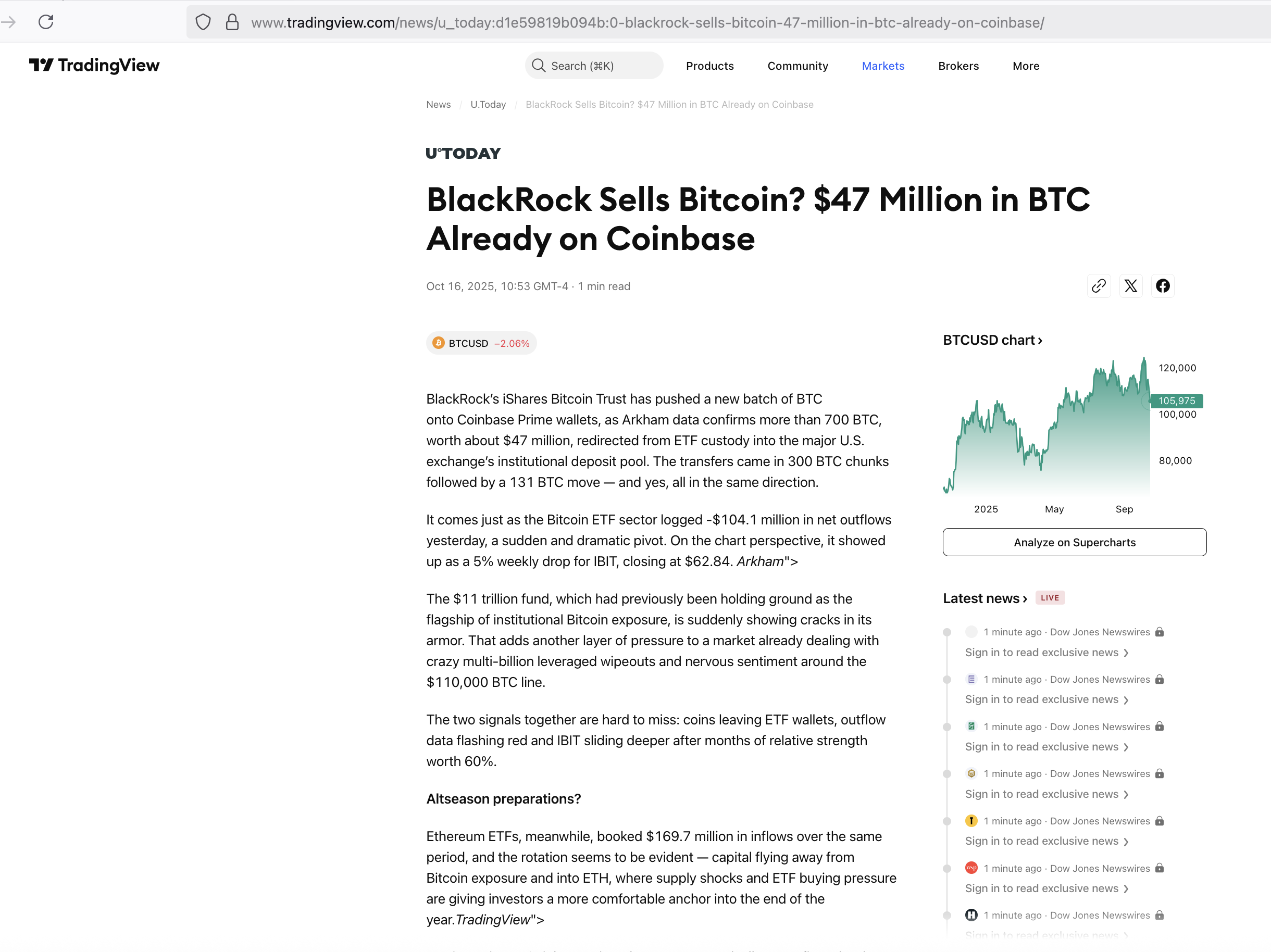Share article on Facebook
This screenshot has height=952, width=1271.
click(1163, 286)
